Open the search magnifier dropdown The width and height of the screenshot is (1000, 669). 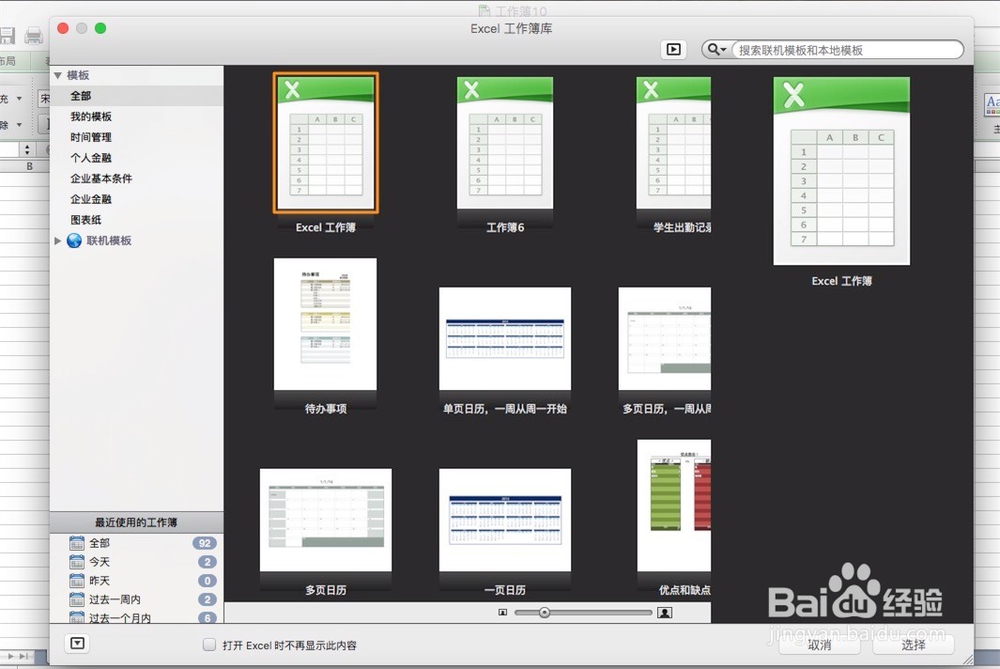tap(717, 50)
